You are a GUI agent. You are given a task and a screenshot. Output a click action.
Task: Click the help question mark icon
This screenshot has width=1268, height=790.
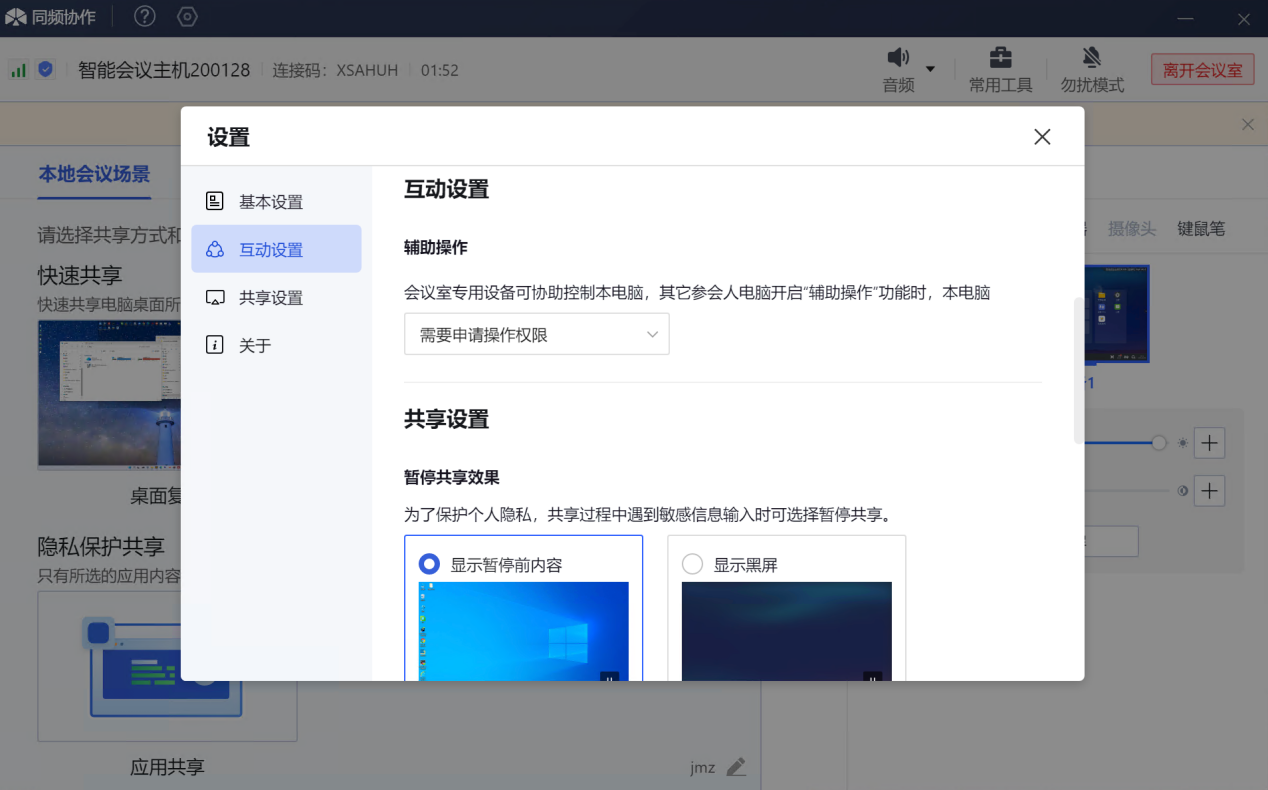coord(145,17)
